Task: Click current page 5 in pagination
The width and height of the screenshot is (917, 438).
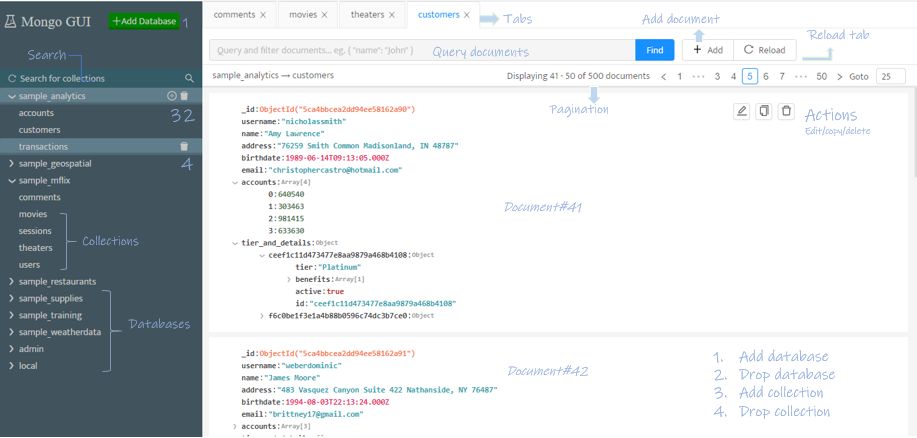Action: point(750,77)
